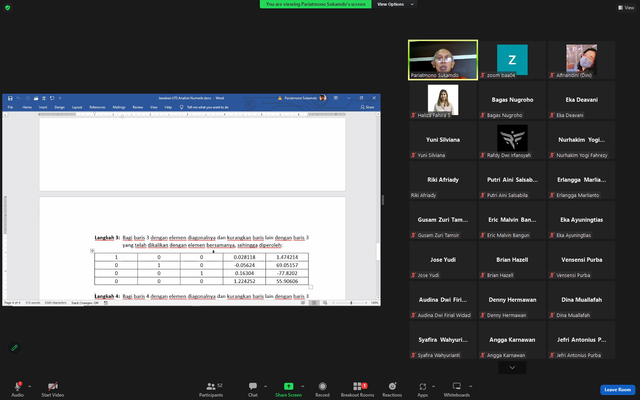The width and height of the screenshot is (640, 400).
Task: Click the table cell with value -77.8202
Action: (287, 273)
